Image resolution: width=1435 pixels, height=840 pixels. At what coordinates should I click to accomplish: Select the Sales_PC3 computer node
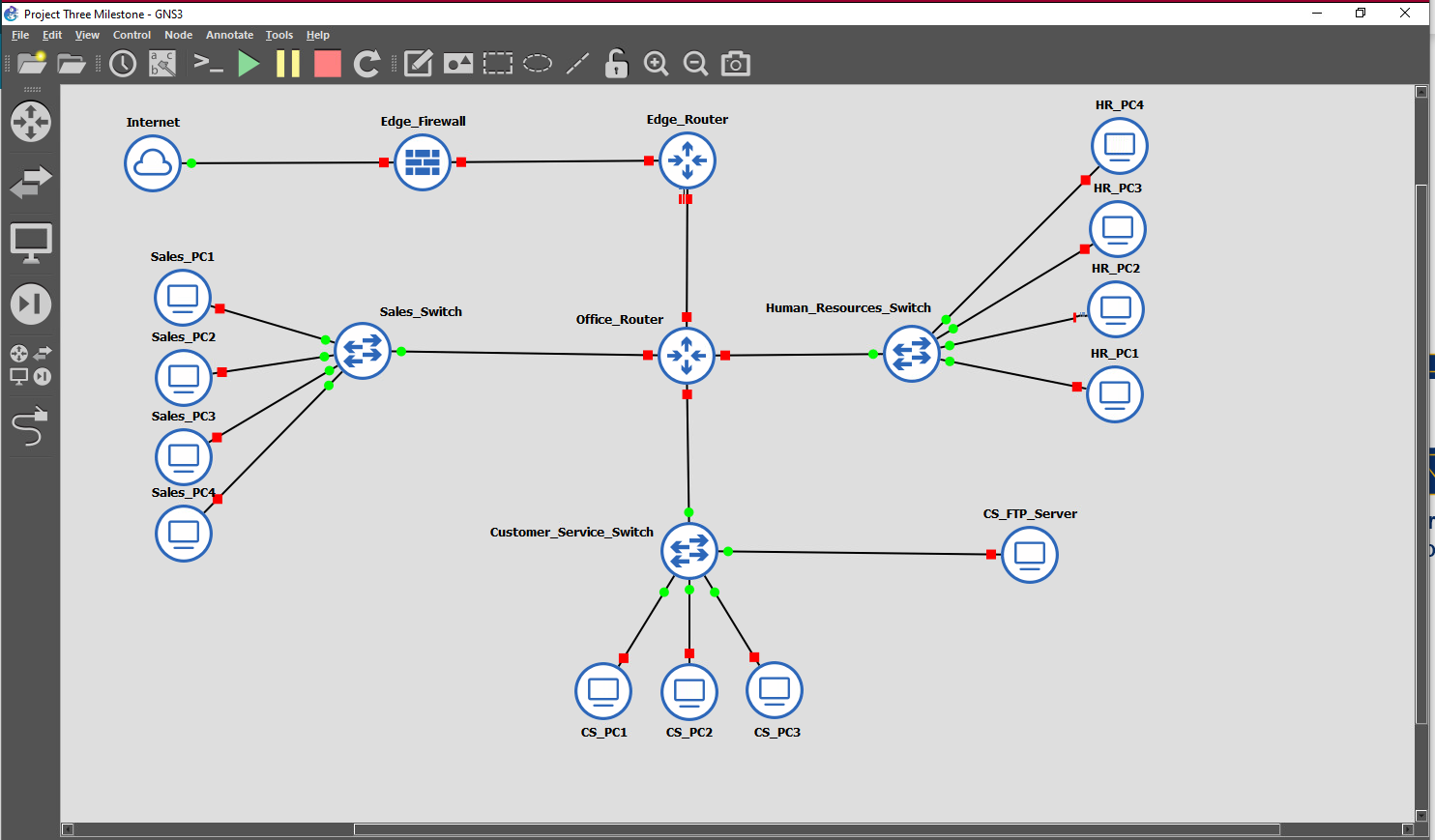(184, 457)
